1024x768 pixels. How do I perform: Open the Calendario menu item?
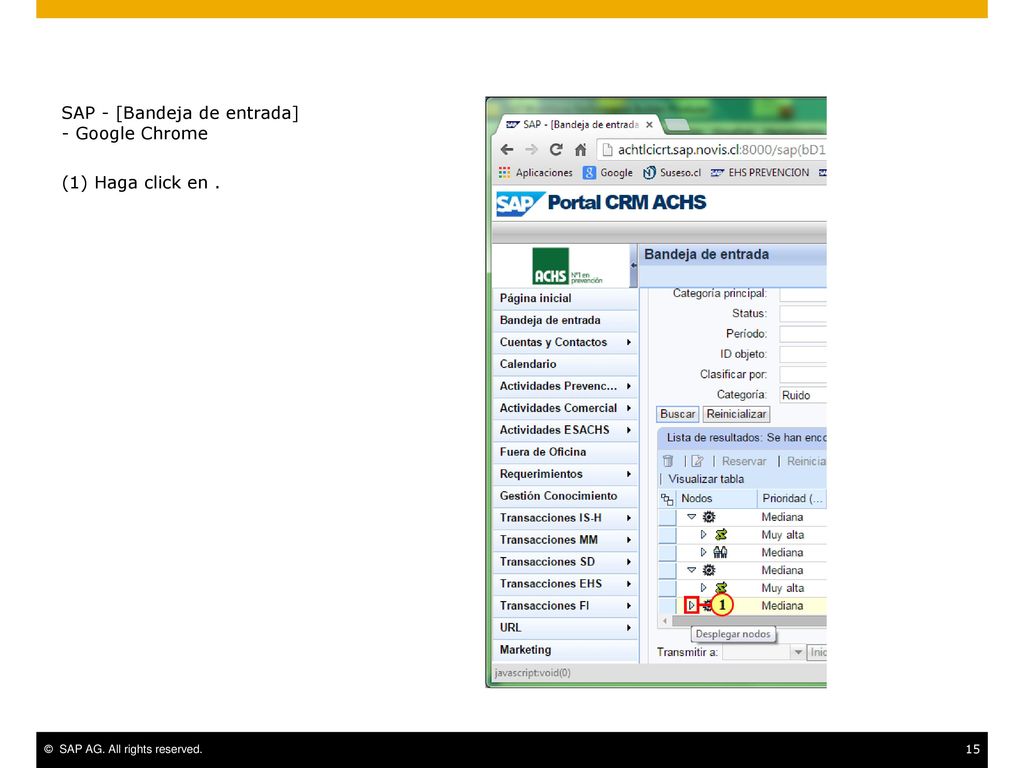click(565, 364)
